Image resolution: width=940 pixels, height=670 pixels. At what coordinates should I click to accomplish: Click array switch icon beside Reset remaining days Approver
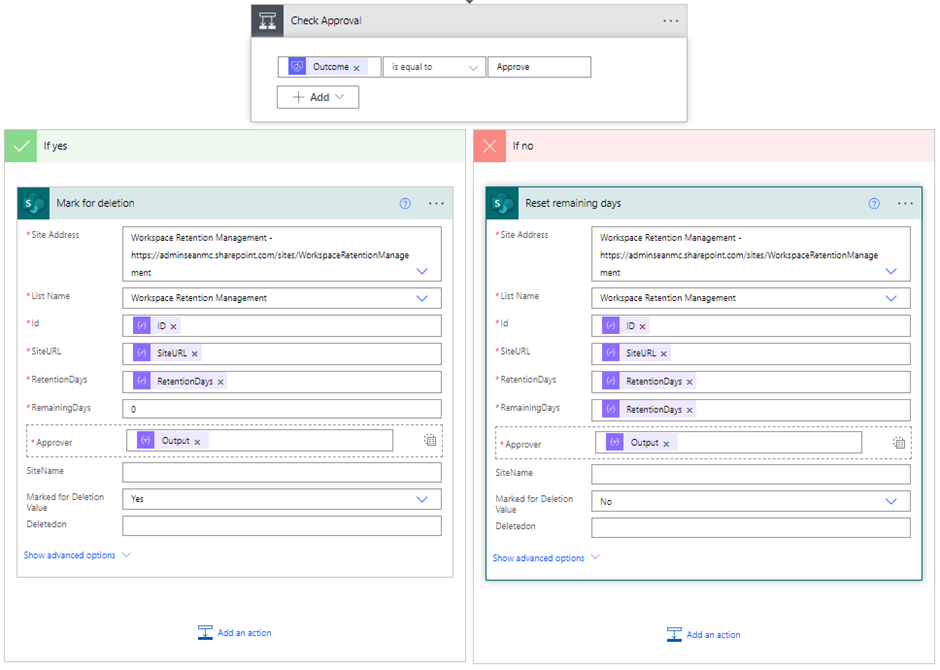[x=899, y=443]
